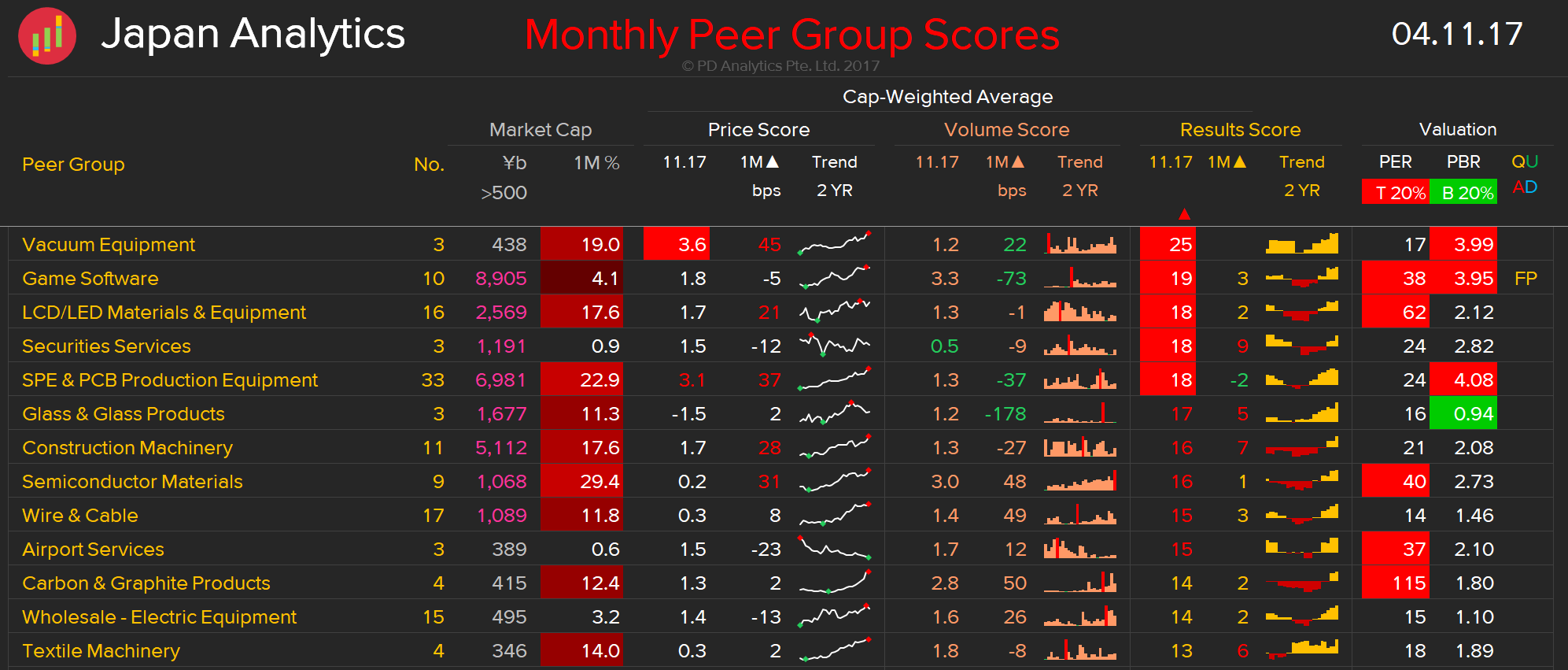The image size is (1568, 670).
Task: Click the Carbon & Graphite Products link
Action: point(146,583)
